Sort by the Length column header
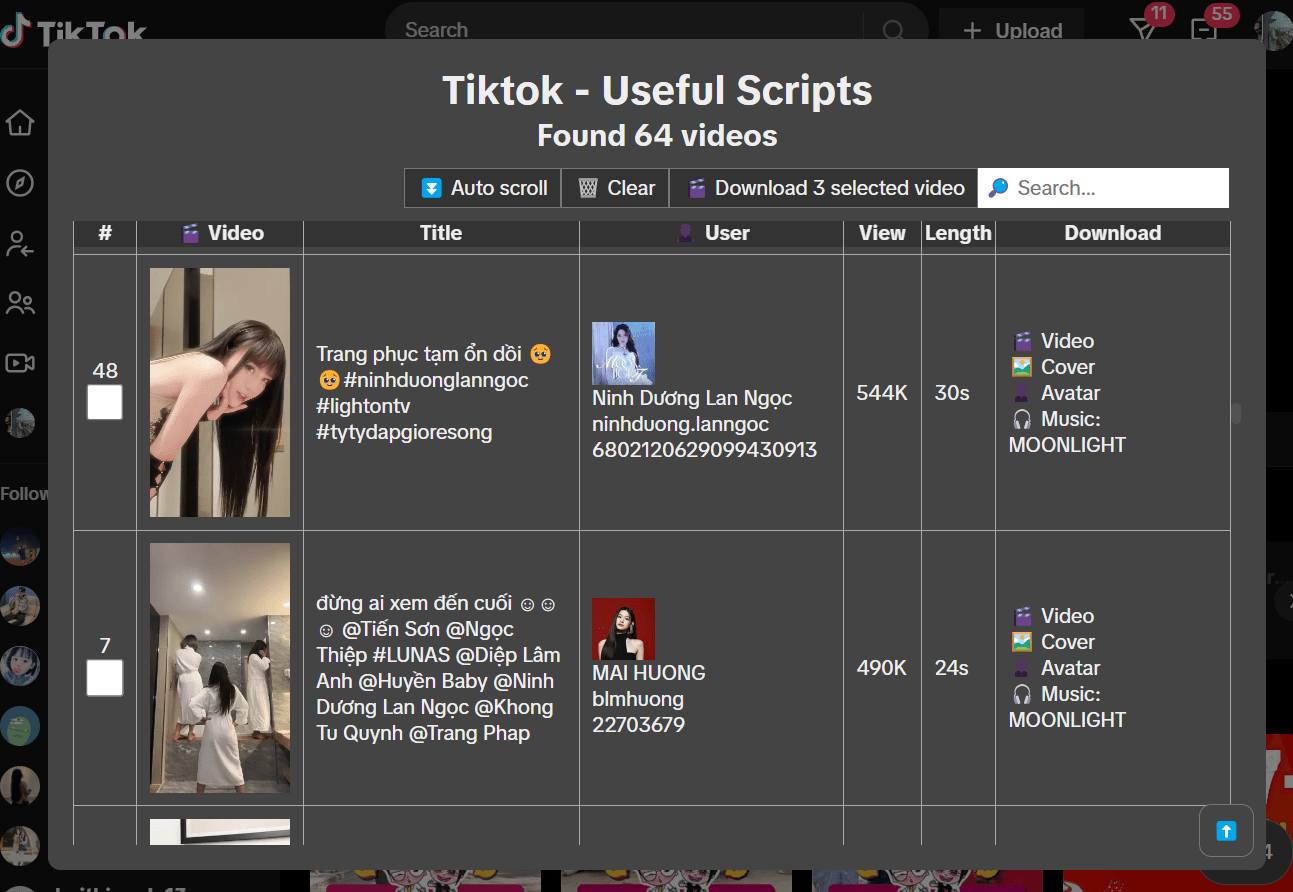The width and height of the screenshot is (1293, 892). [x=958, y=233]
